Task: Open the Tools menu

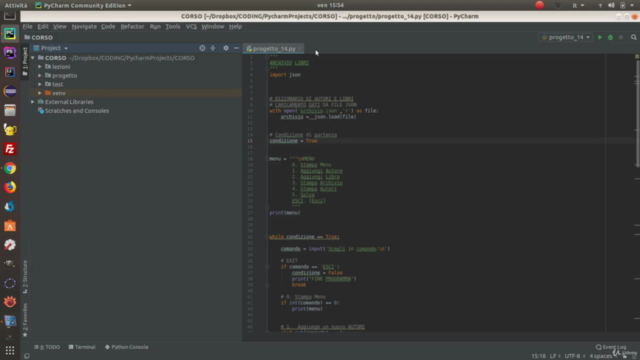Action: point(173,27)
